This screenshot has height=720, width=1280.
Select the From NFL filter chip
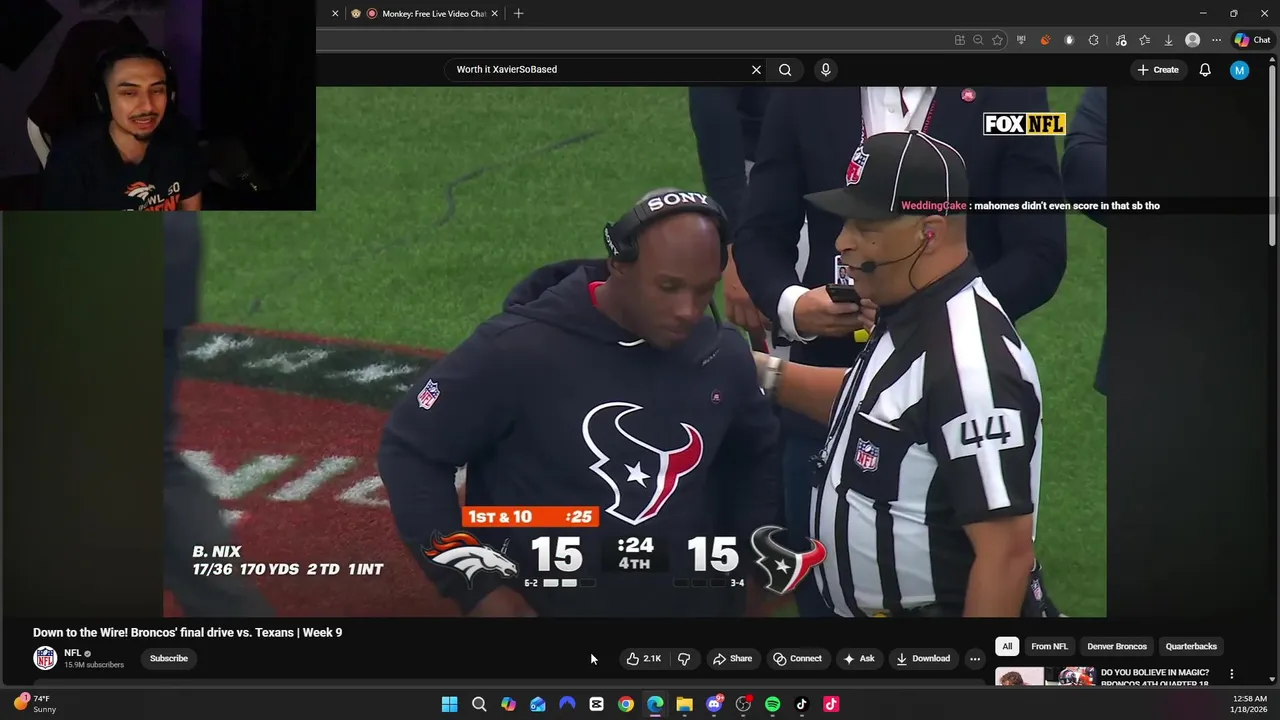tap(1049, 646)
